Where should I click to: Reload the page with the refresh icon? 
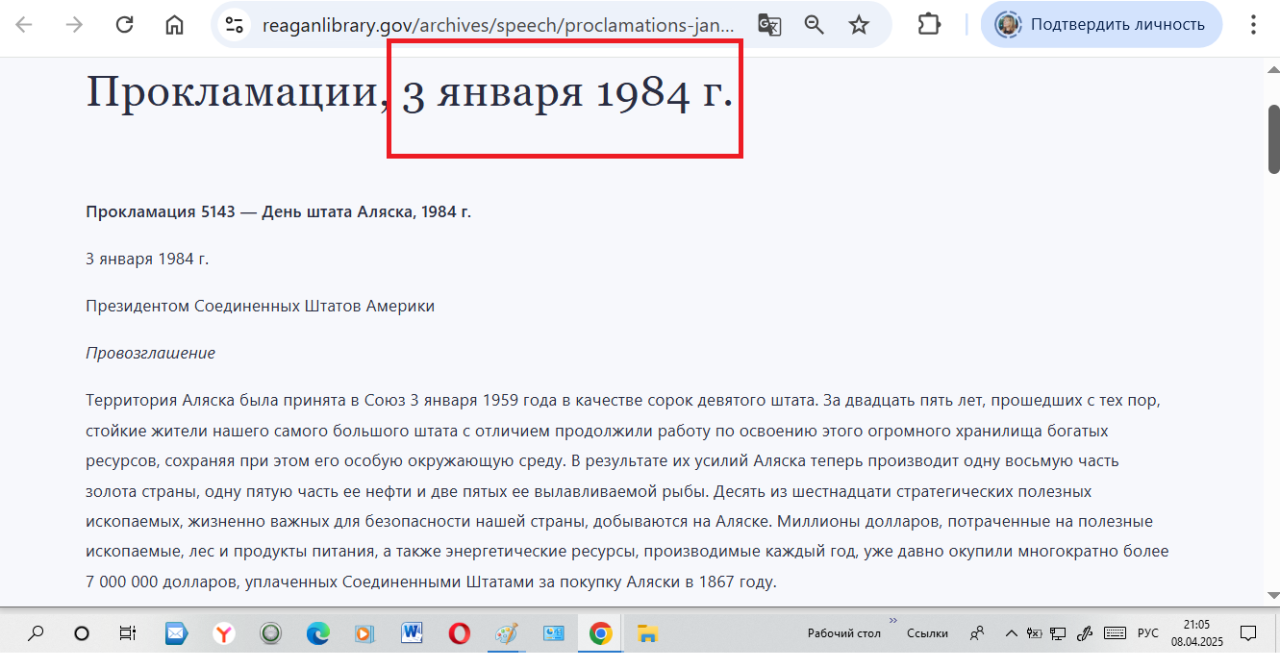point(124,25)
